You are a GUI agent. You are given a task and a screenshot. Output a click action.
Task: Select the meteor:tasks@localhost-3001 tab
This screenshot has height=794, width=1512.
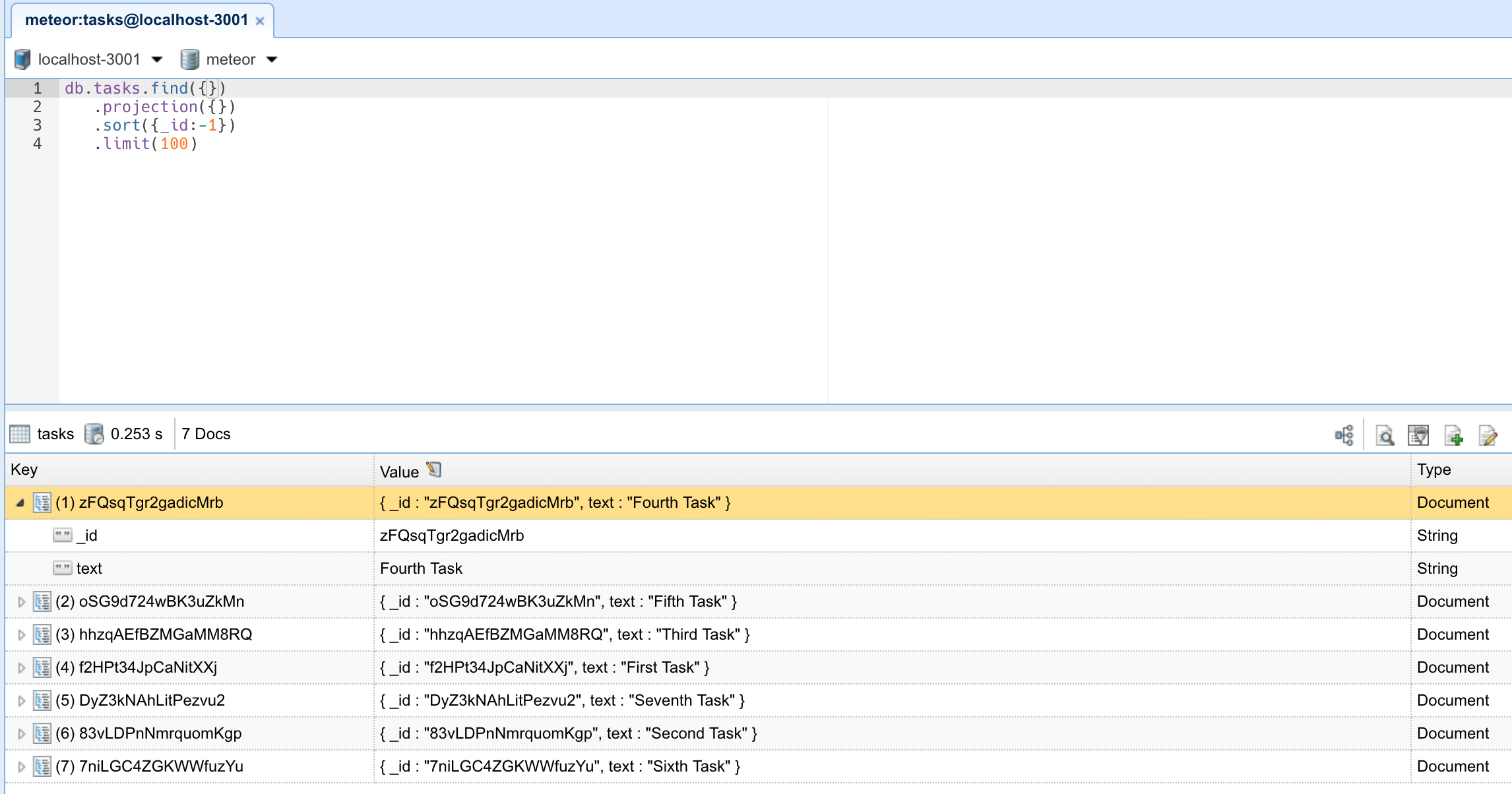(x=136, y=20)
